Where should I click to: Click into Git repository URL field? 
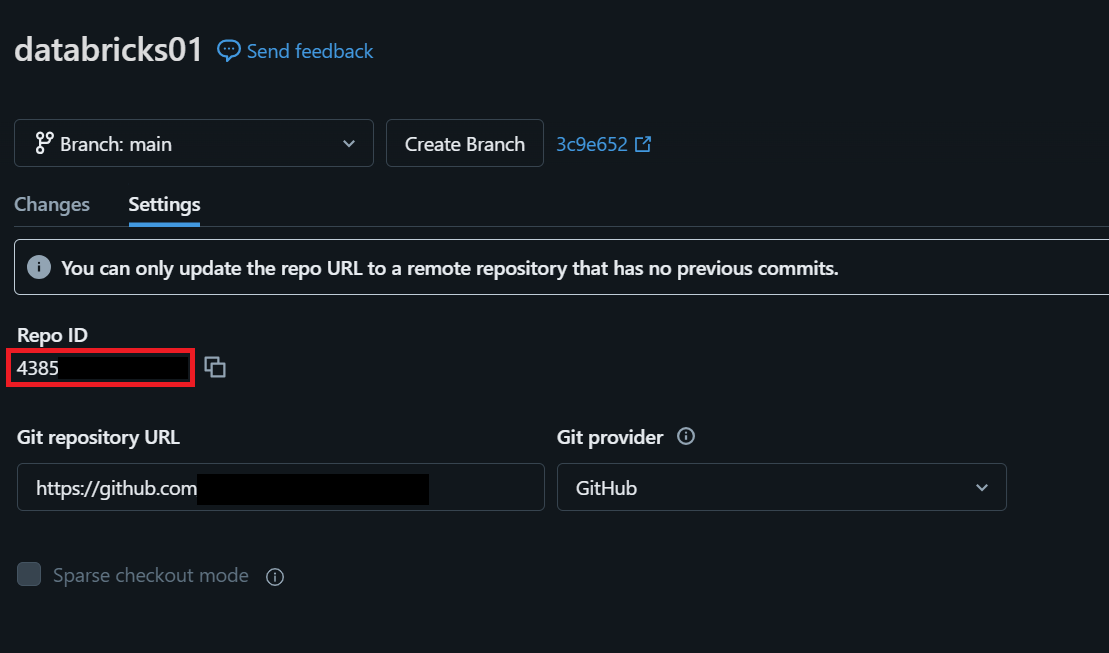coord(281,487)
